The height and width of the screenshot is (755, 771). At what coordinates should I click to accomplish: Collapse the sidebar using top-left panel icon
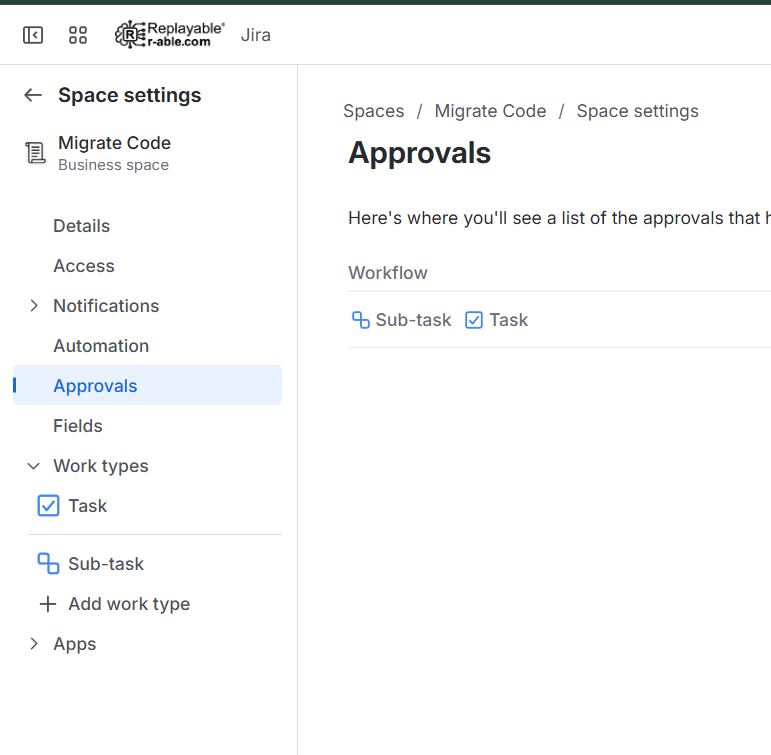pyautogui.click(x=33, y=35)
